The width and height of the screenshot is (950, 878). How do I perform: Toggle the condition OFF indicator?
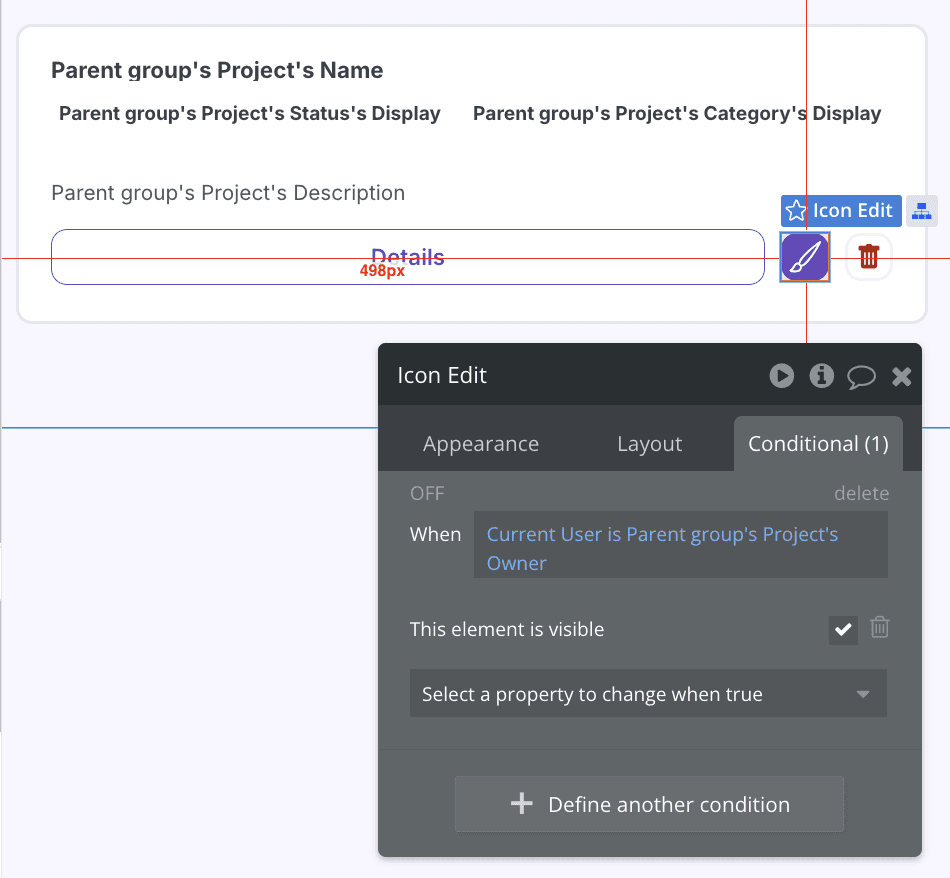(x=427, y=493)
